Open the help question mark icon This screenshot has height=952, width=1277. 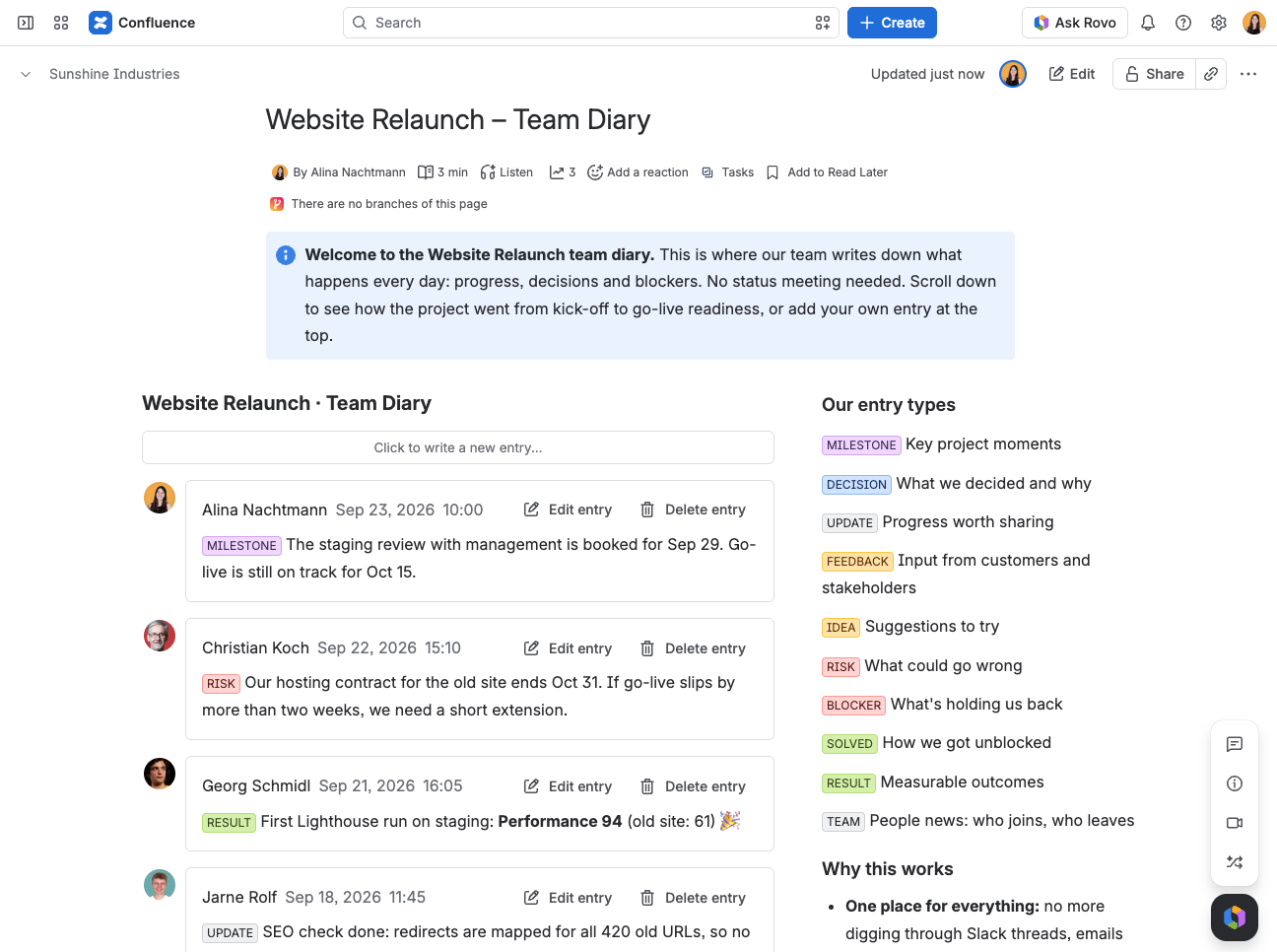1183,23
